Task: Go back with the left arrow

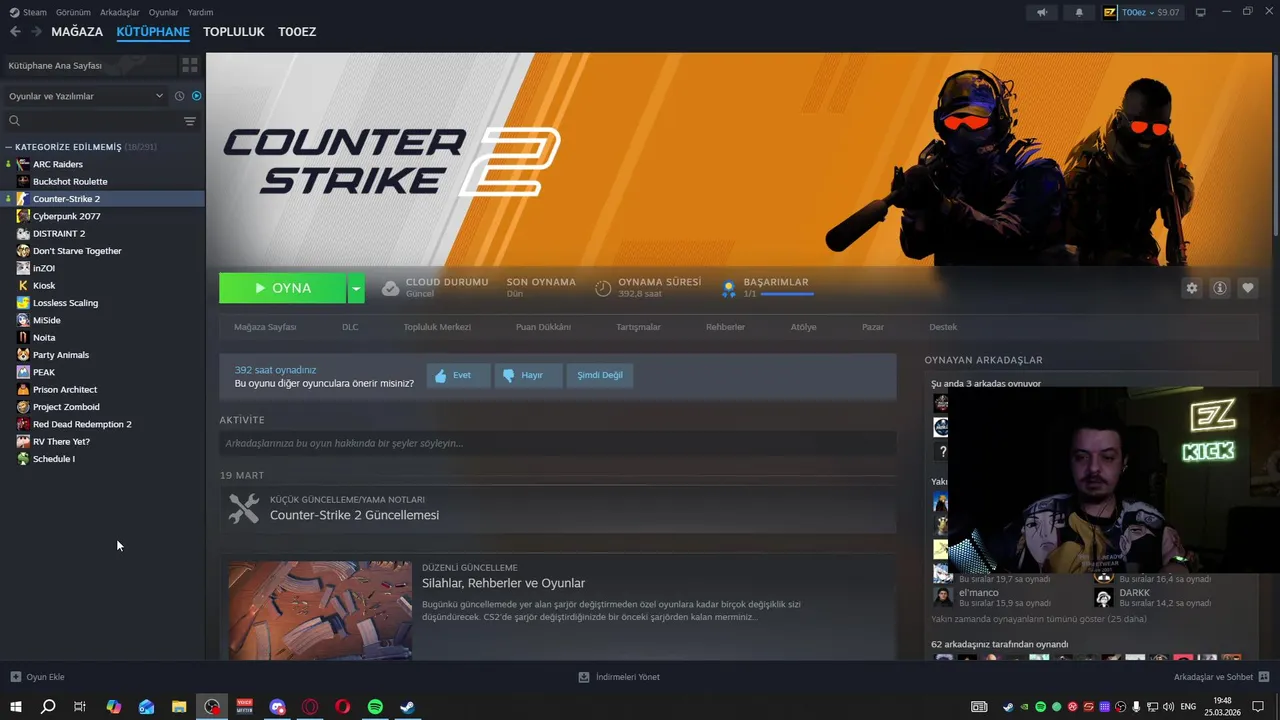Action: (x=15, y=32)
